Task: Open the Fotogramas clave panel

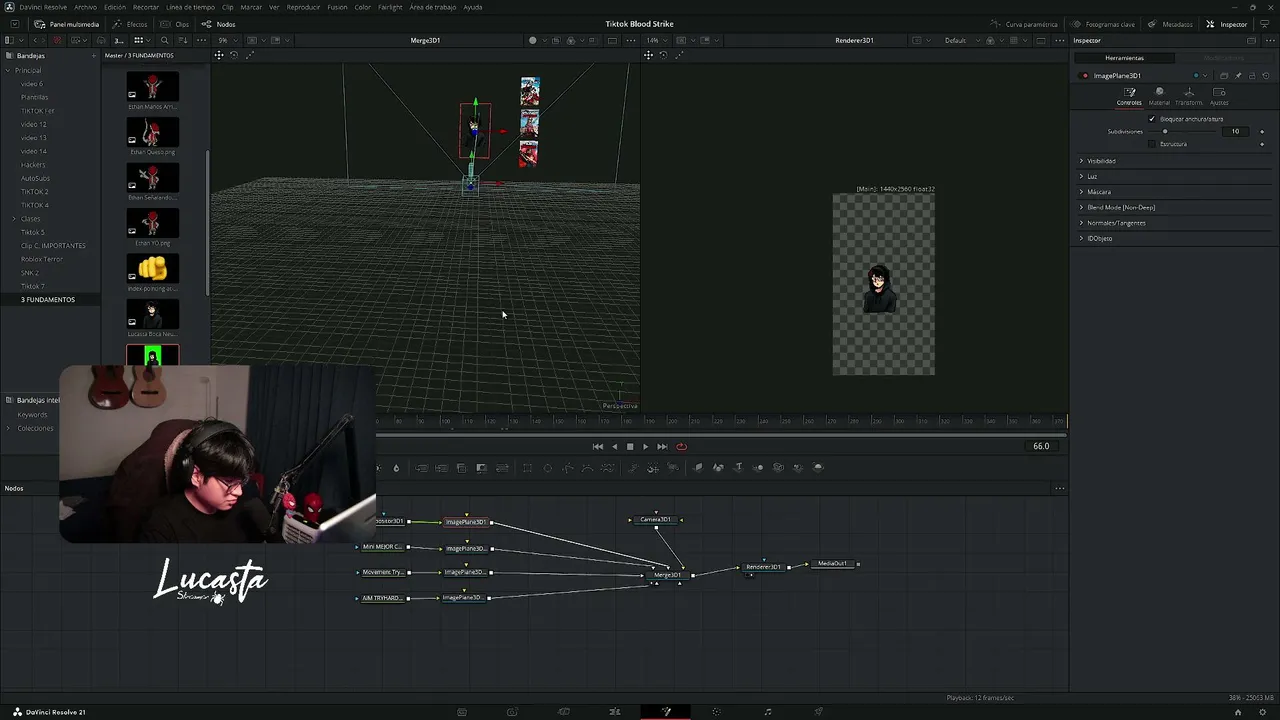Action: (1103, 24)
